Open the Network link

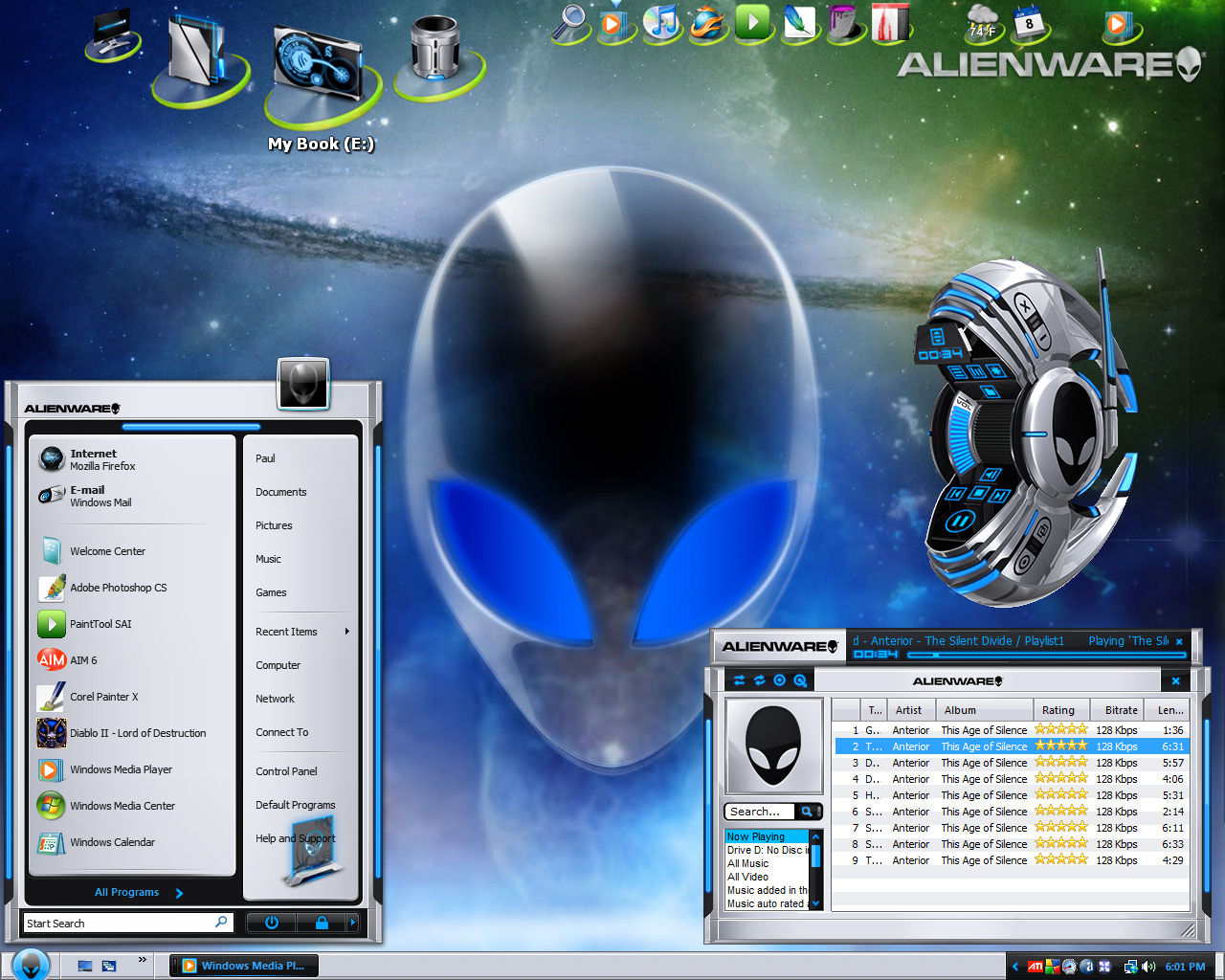[275, 699]
